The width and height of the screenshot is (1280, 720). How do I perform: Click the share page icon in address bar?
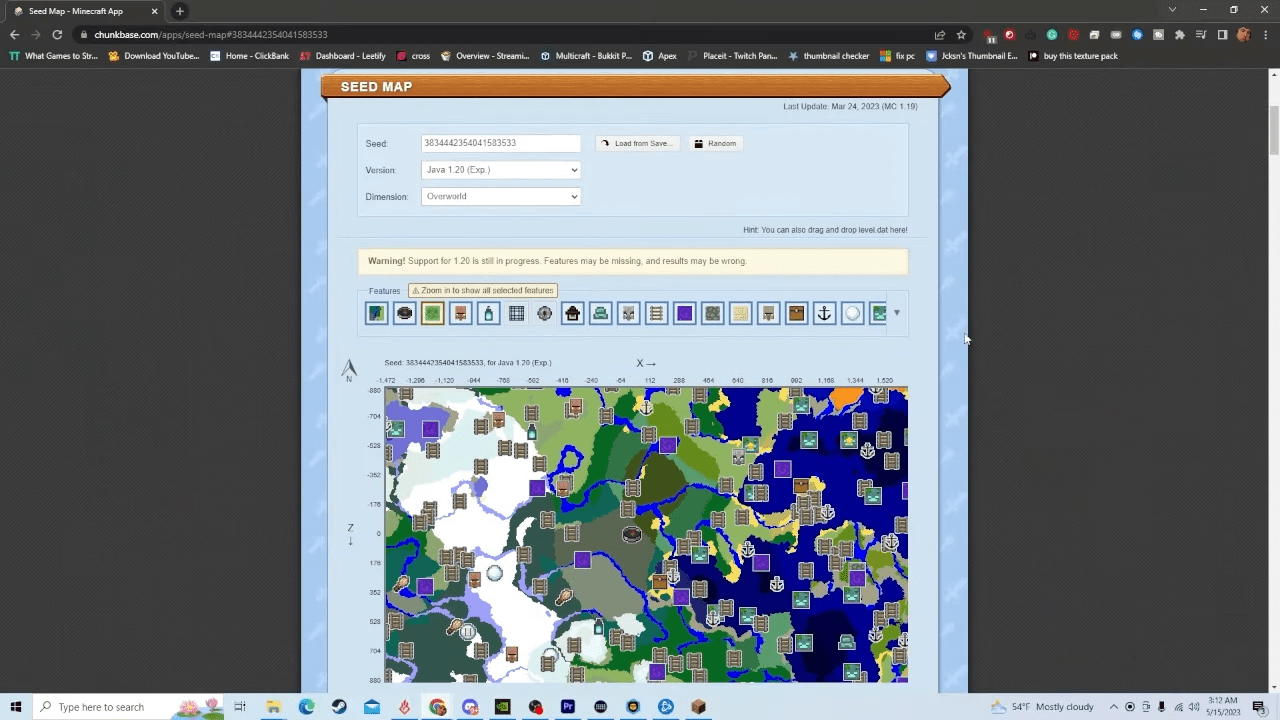[940, 34]
